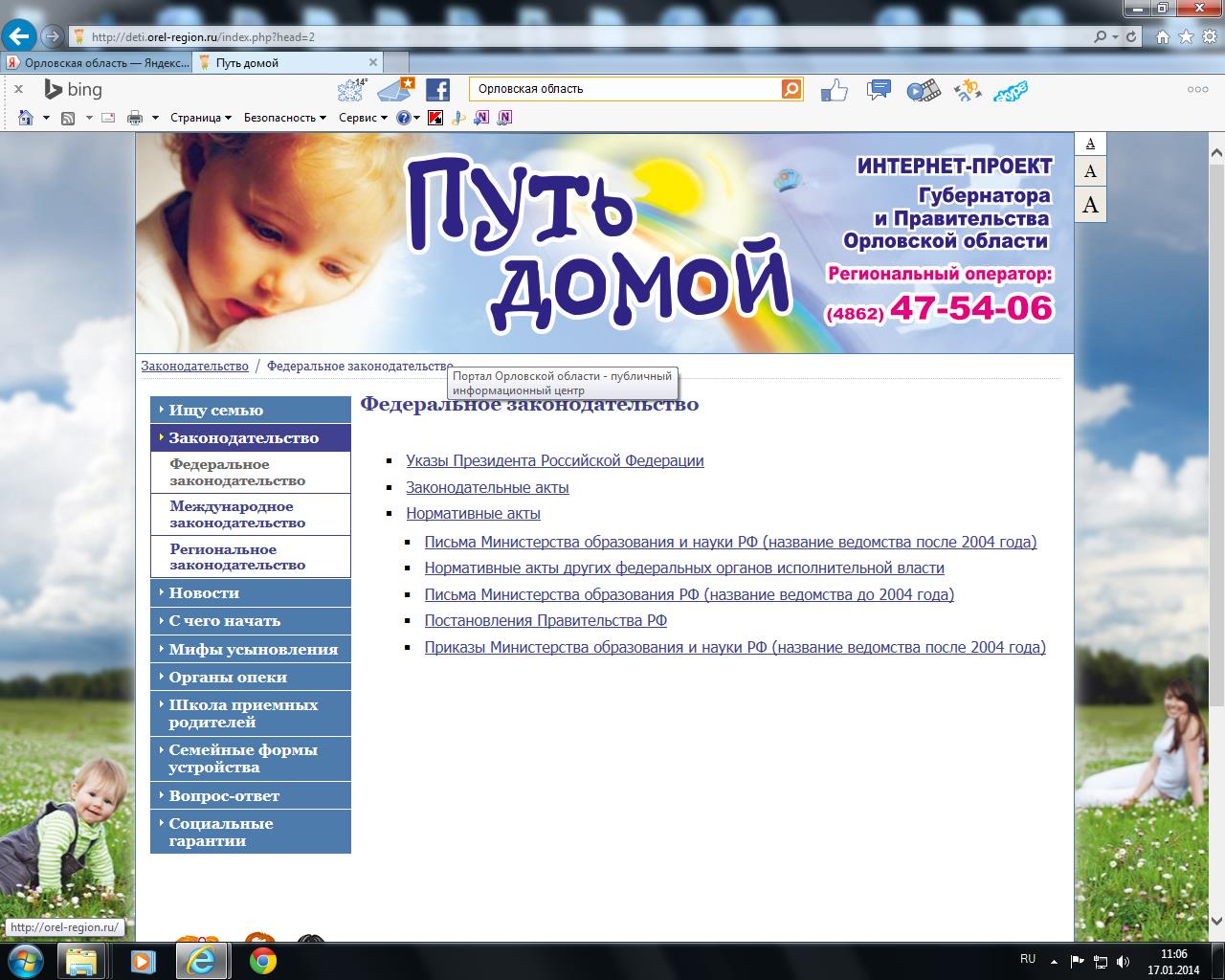
Task: Check the weather snowflake icon showing 14°
Action: tap(352, 89)
